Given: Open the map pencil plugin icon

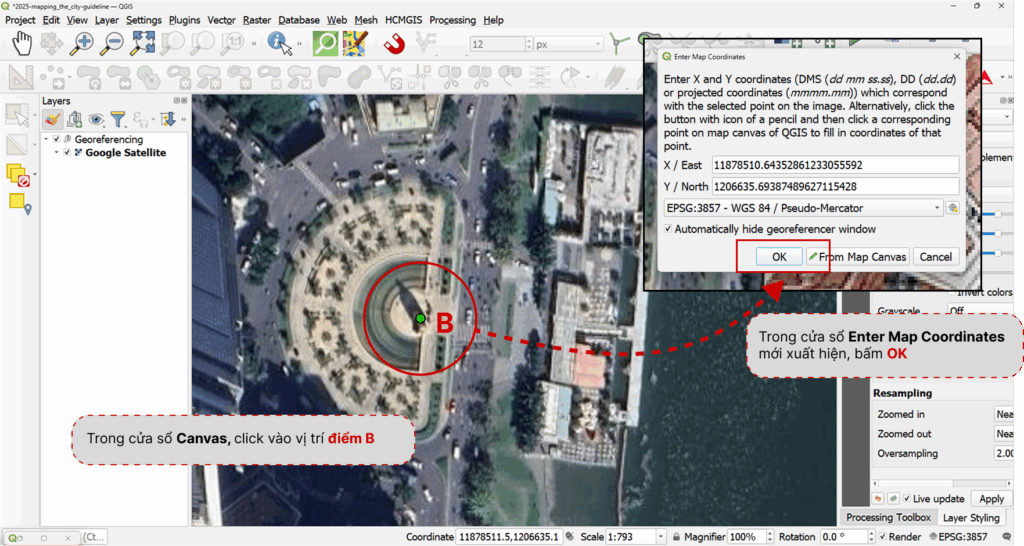Looking at the screenshot, I should (356, 44).
